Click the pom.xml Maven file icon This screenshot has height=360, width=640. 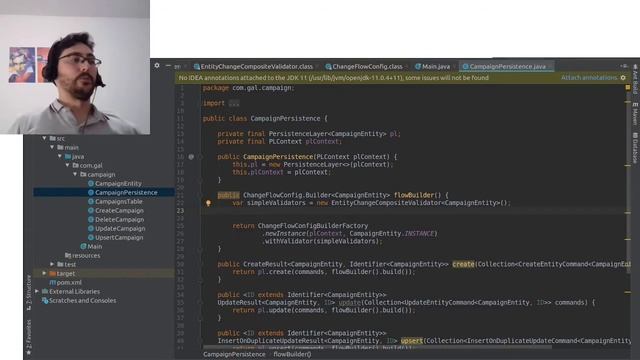click(x=53, y=282)
